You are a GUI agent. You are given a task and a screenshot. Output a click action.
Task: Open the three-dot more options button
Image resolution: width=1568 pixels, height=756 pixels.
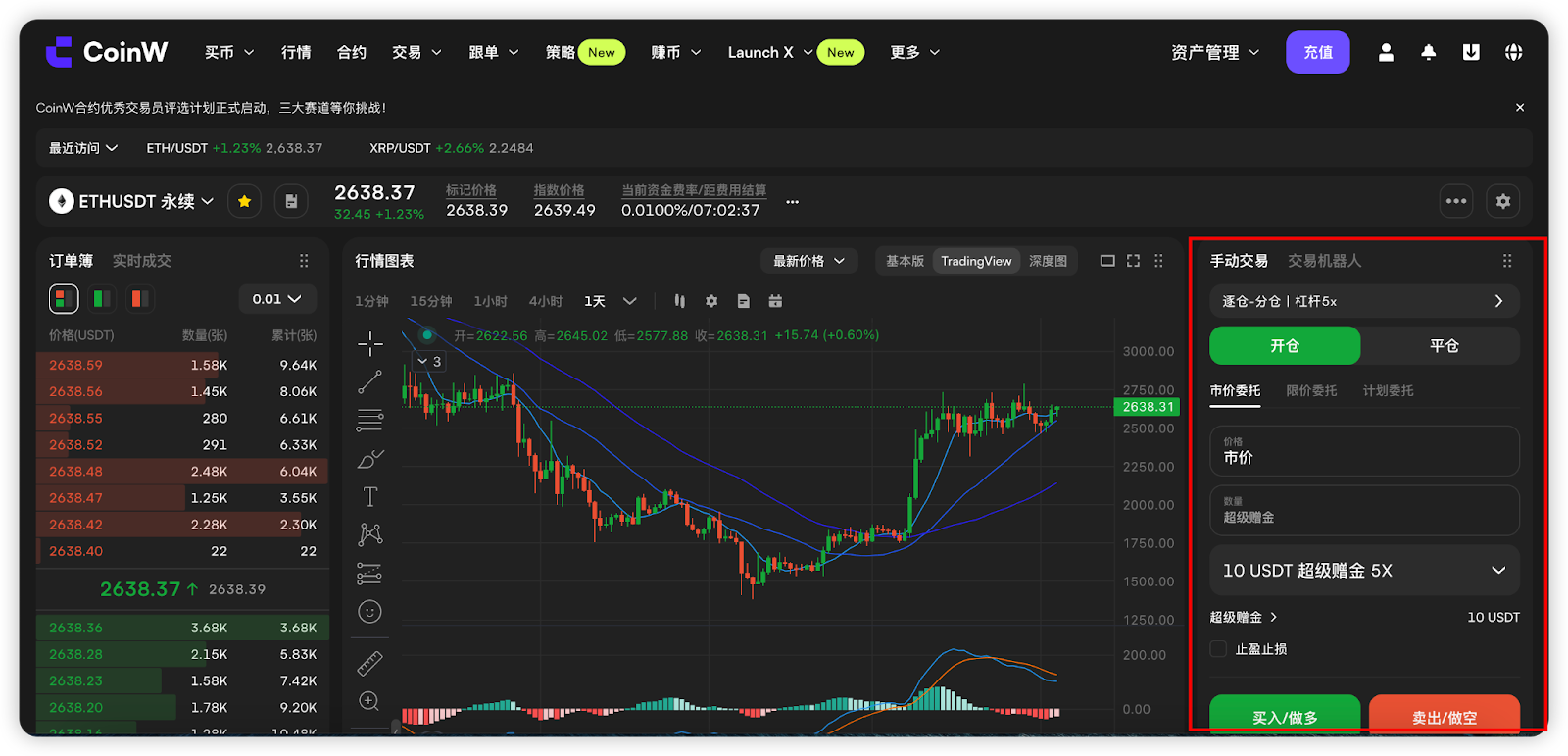(x=1456, y=201)
